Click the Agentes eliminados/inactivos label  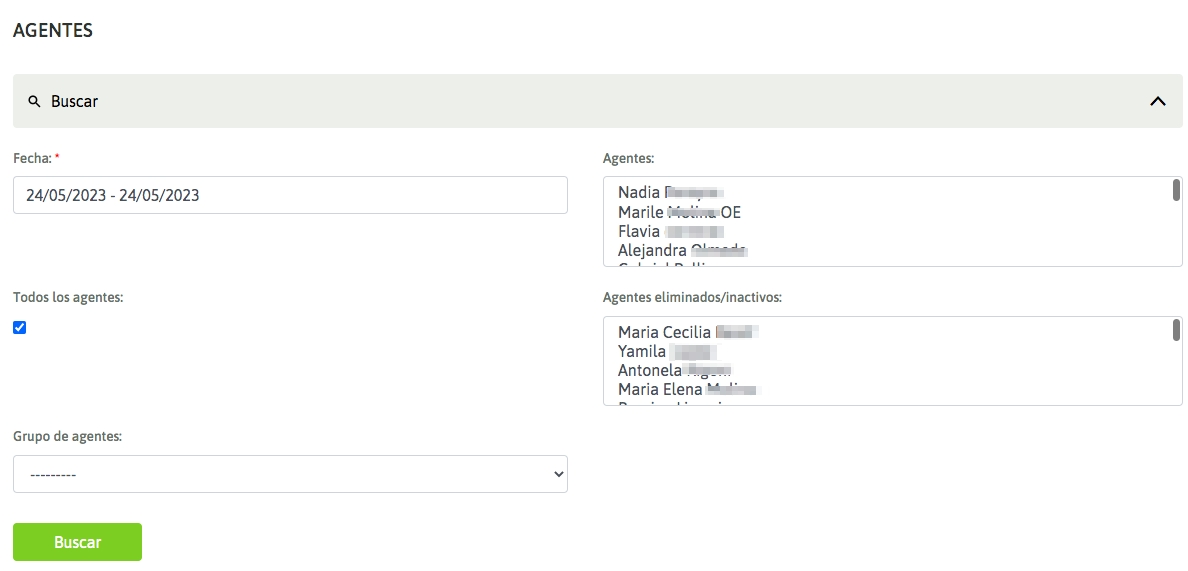tap(693, 297)
